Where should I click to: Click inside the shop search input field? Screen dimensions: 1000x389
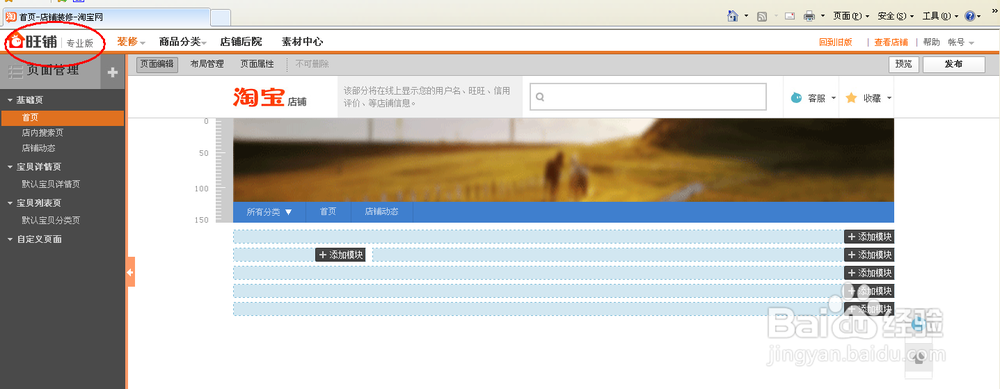click(x=648, y=97)
